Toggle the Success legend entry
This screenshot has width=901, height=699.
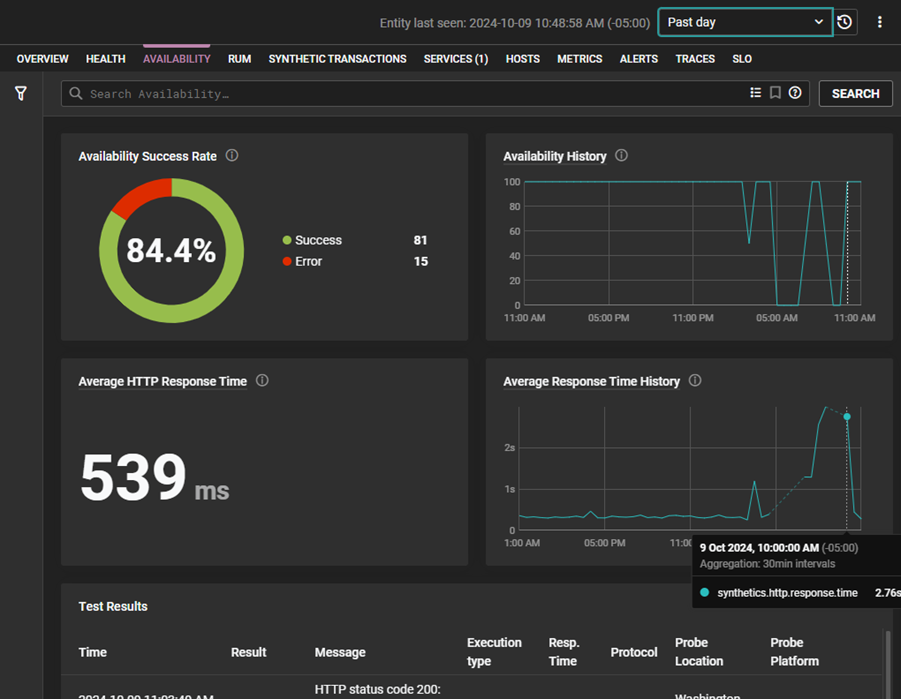pyautogui.click(x=318, y=240)
